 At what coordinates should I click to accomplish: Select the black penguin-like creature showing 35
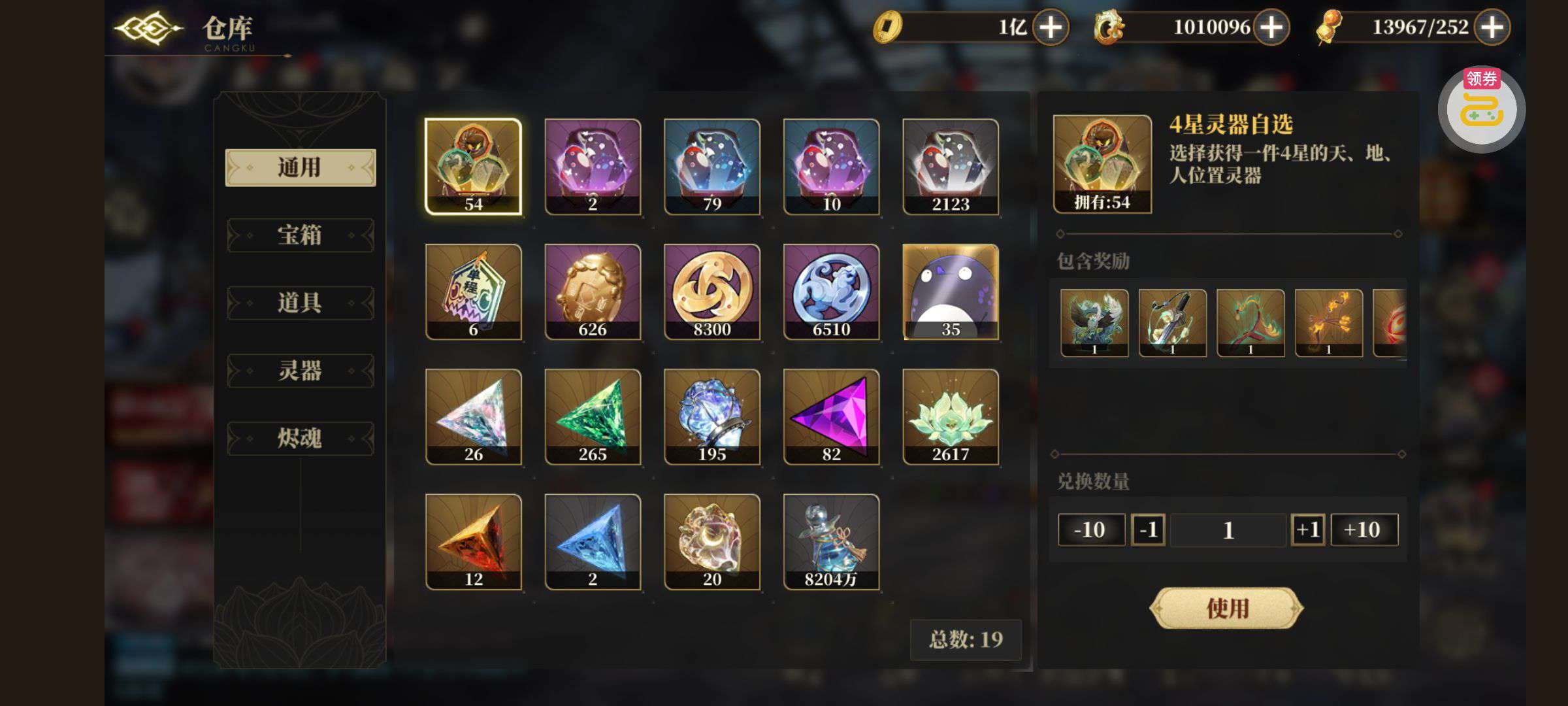(x=951, y=292)
